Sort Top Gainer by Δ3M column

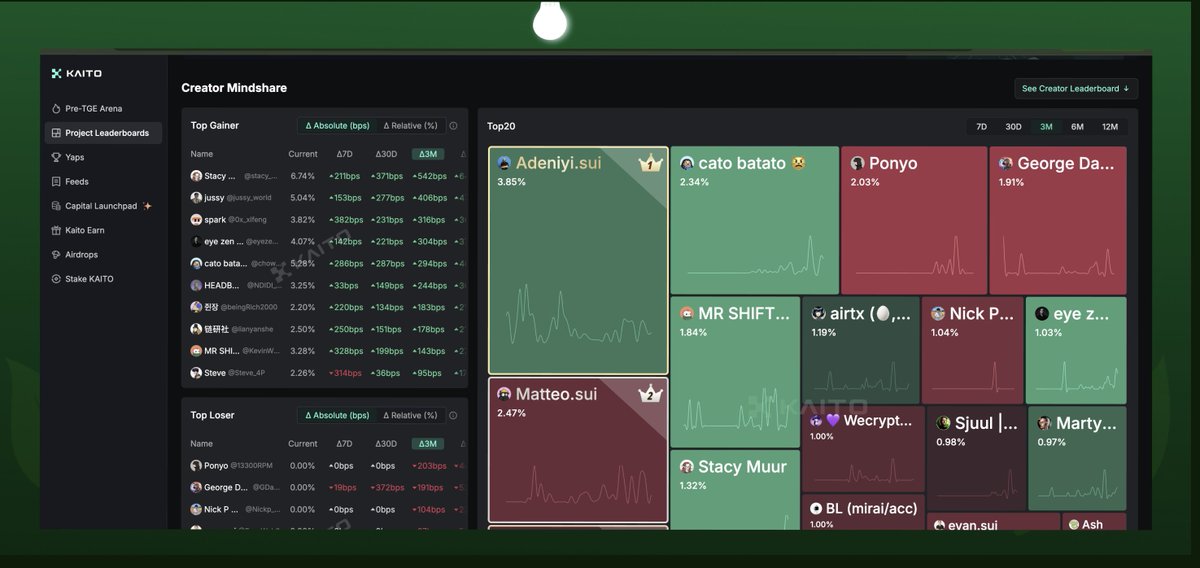click(x=428, y=154)
